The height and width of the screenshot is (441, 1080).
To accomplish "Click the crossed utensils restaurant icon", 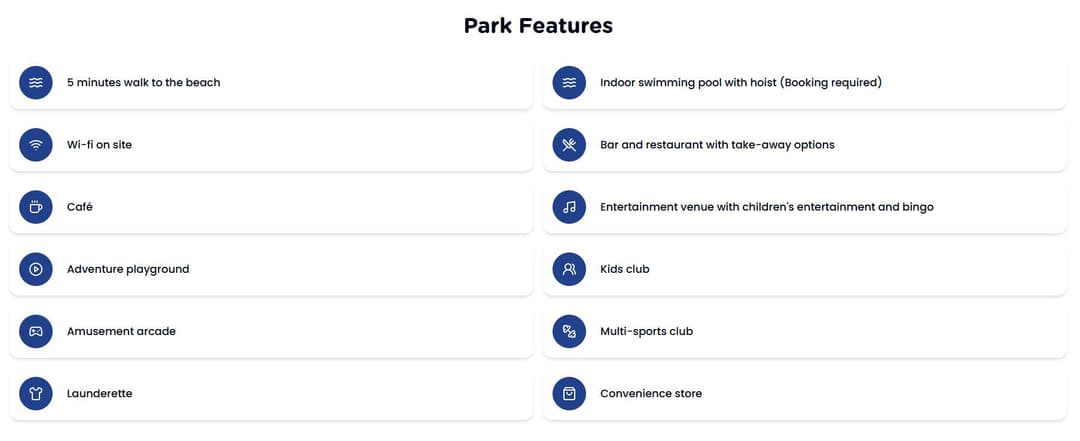I will (x=569, y=145).
